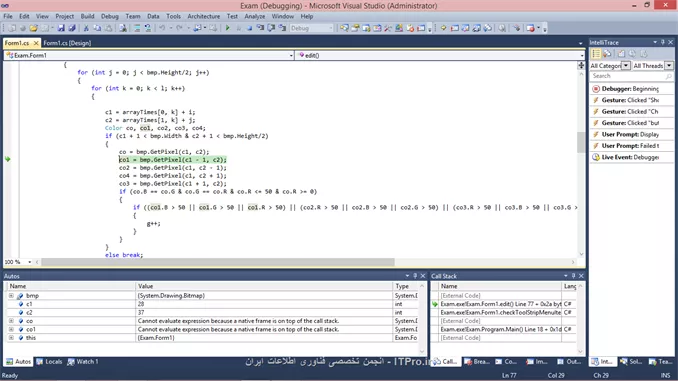Click the c1 value cell 28

coord(264,304)
